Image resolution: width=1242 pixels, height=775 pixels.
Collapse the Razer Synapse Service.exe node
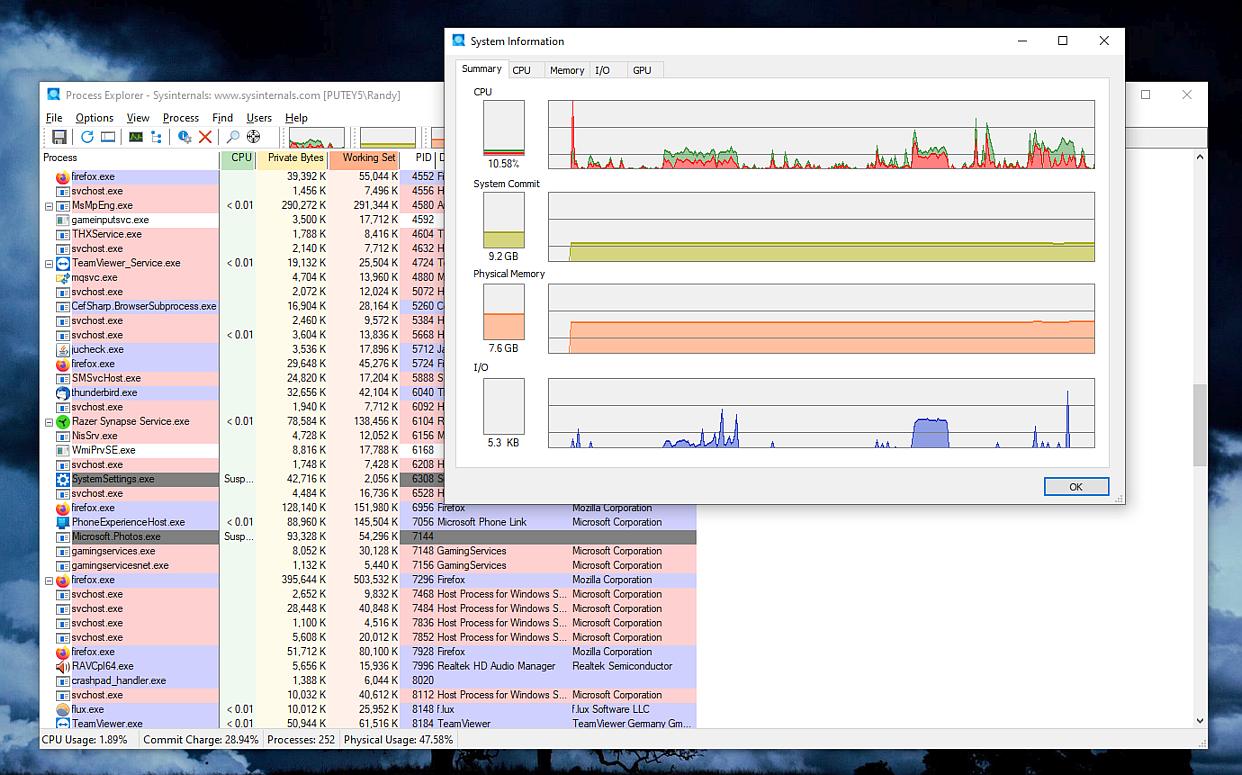tap(48, 422)
